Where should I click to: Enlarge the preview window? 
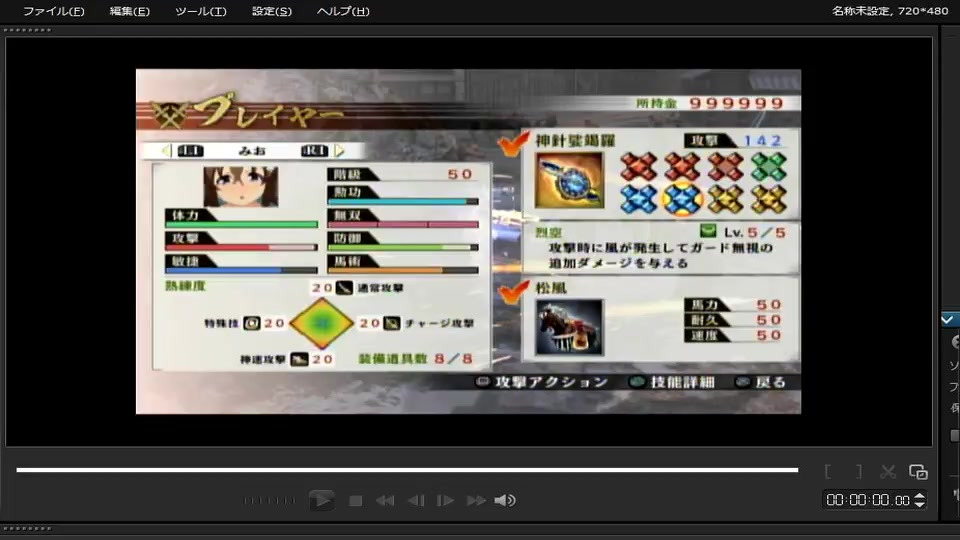click(x=918, y=471)
